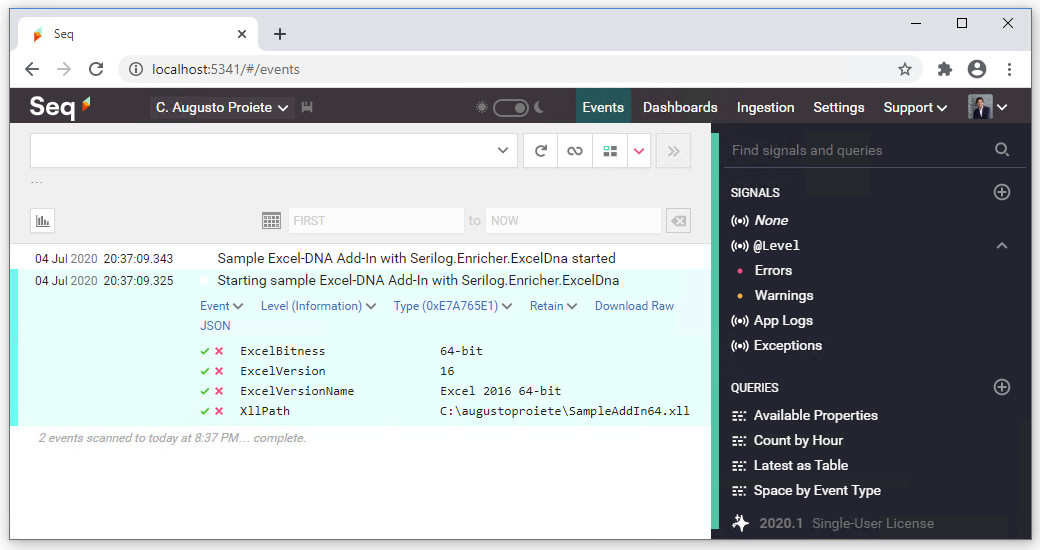Click the signals search magnifier icon
The height and width of the screenshot is (550, 1040).
pos(1002,150)
